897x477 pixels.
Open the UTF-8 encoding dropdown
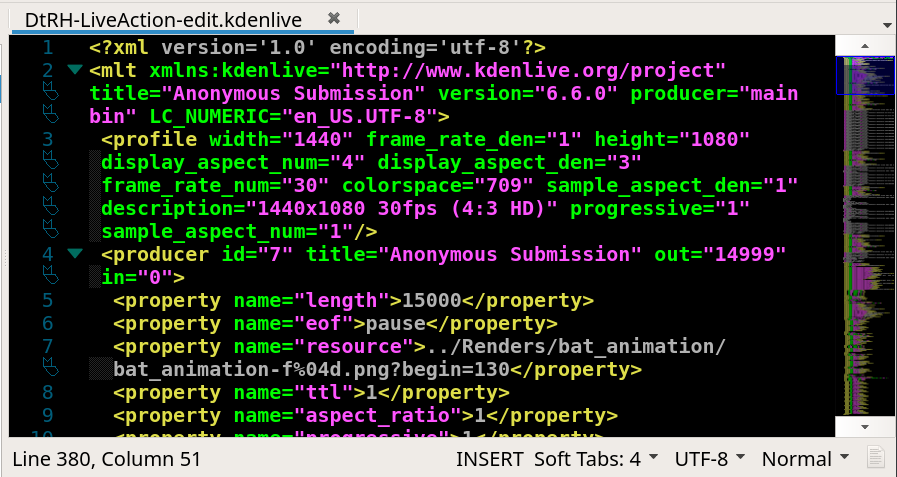[709, 459]
